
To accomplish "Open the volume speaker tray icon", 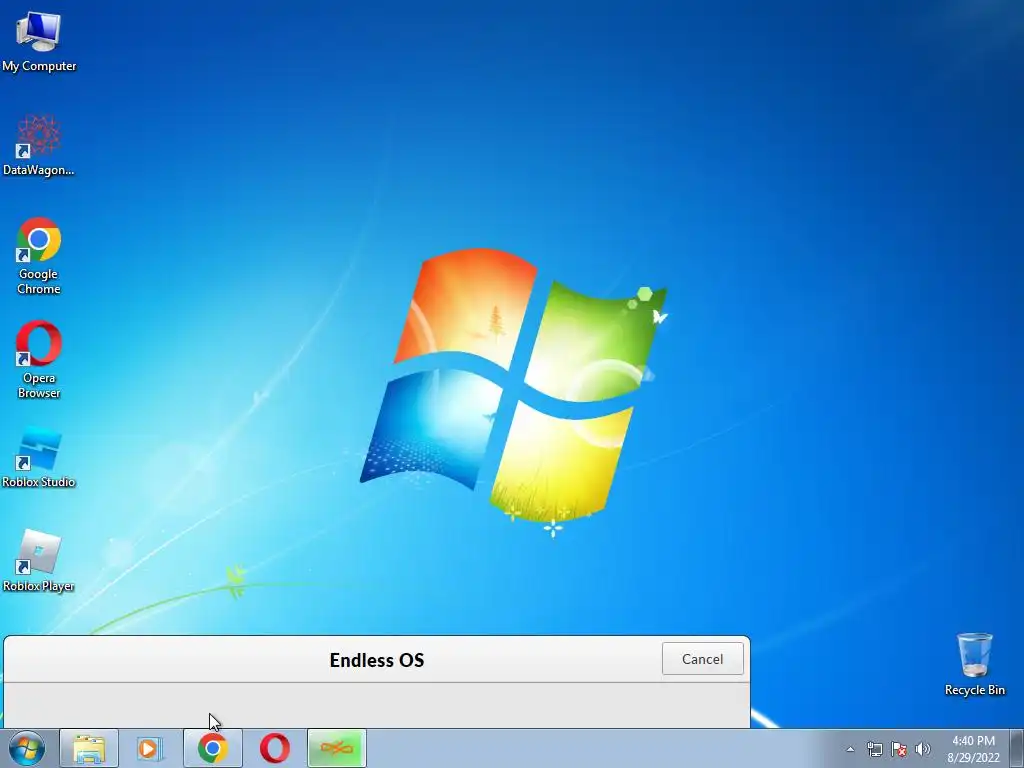I will click(x=923, y=749).
